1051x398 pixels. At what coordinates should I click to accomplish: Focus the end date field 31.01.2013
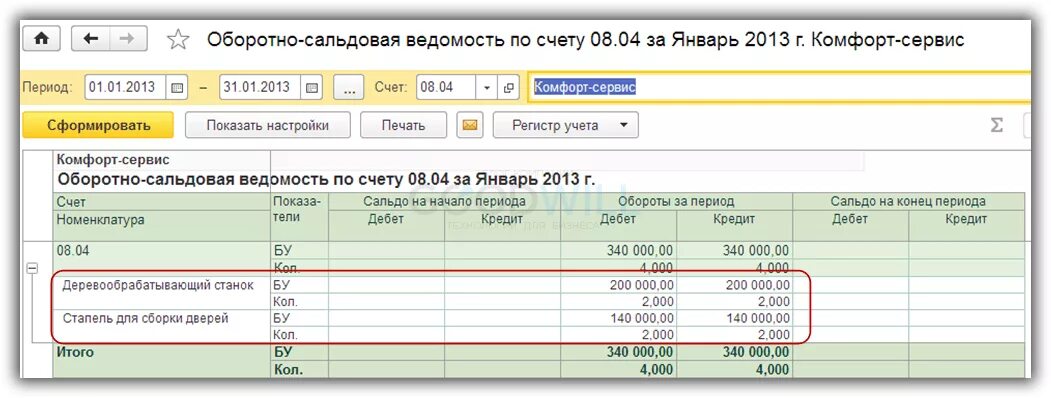coord(260,87)
